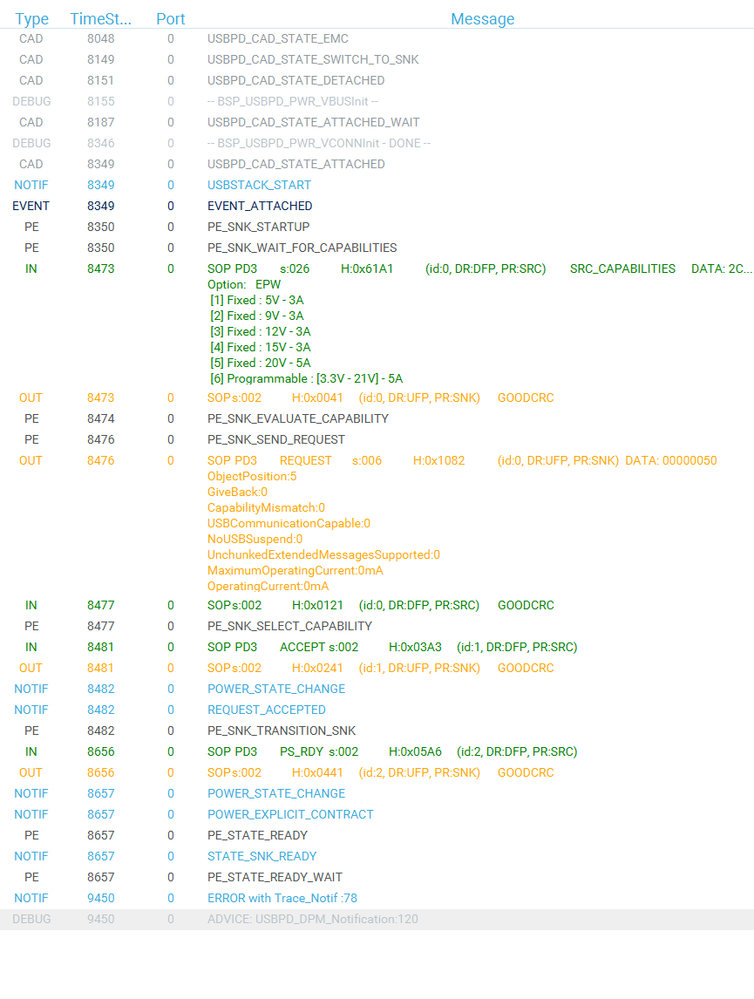Select the POWER_EXPLICIT_CONTRACT row
This screenshot has height=999, width=754.
pyautogui.click(x=377, y=814)
